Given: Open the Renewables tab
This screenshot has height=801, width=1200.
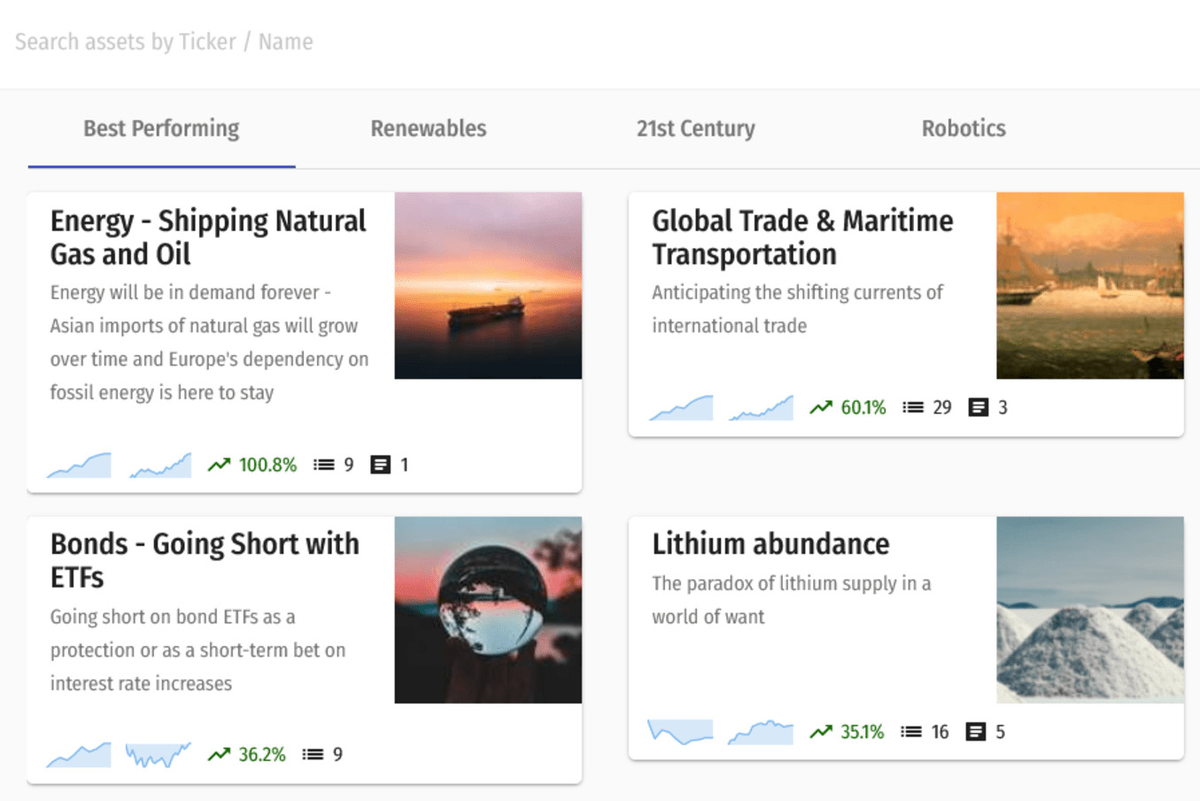Looking at the screenshot, I should pos(428,129).
